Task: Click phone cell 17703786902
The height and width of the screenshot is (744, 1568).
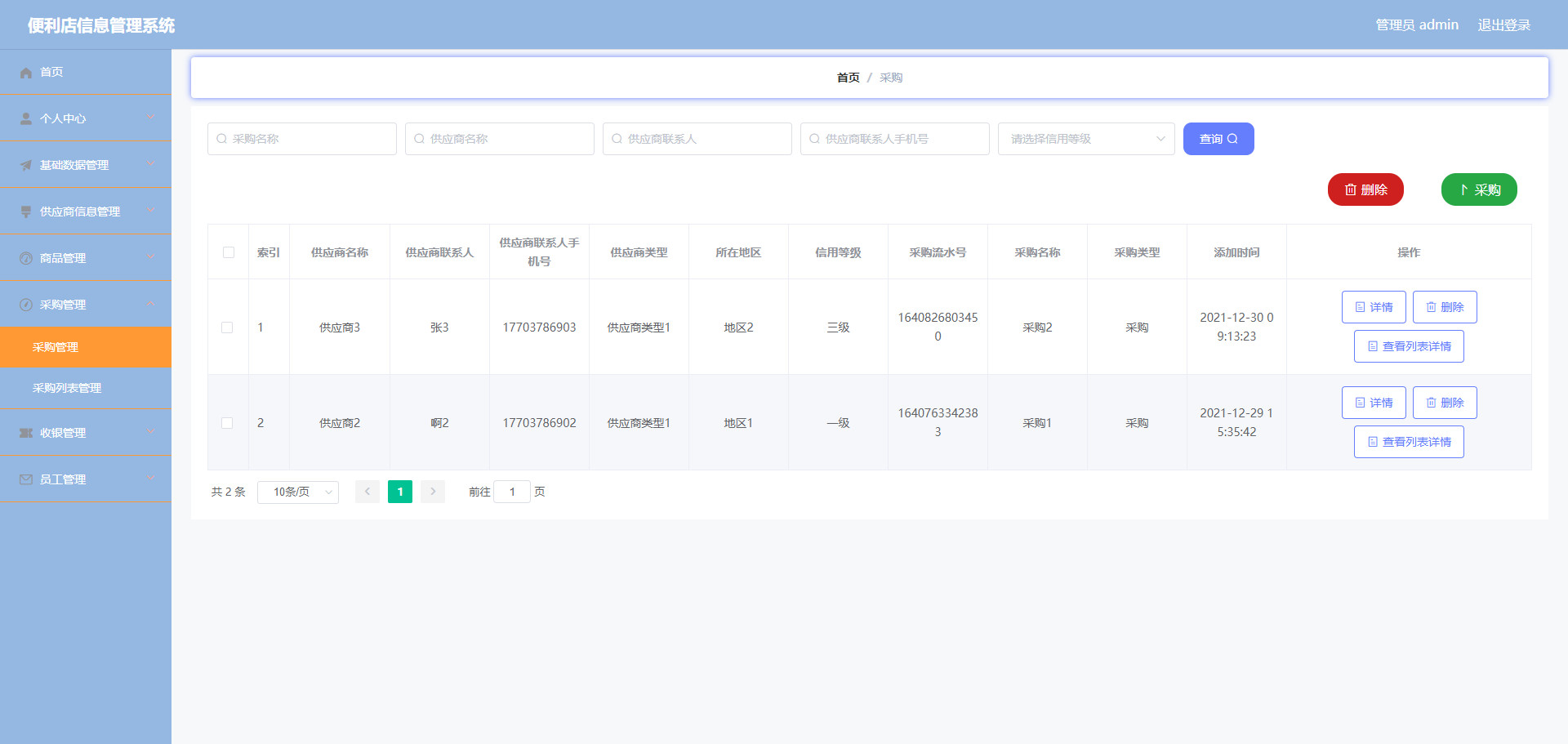Action: click(539, 423)
